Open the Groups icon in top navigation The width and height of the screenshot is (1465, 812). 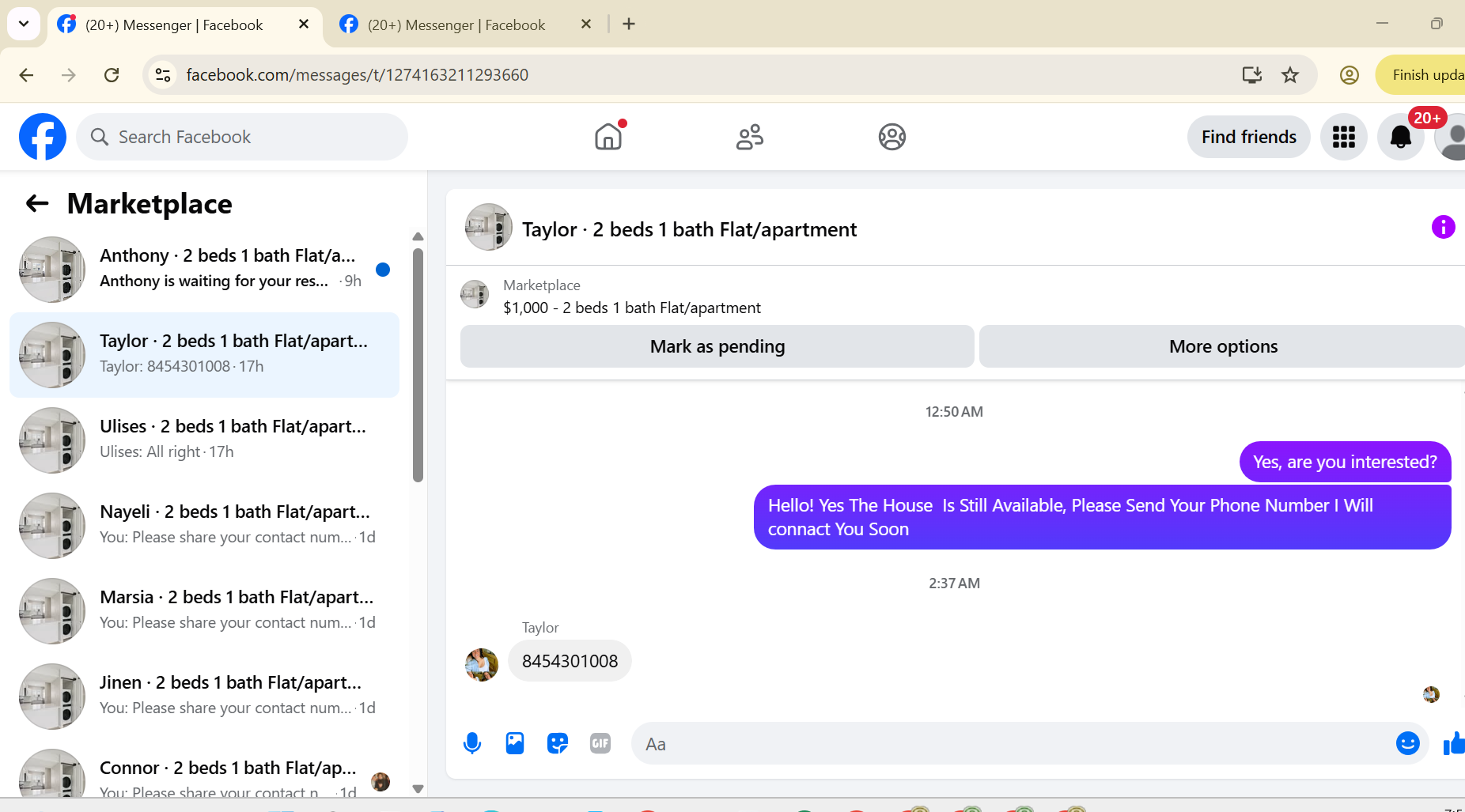(891, 137)
